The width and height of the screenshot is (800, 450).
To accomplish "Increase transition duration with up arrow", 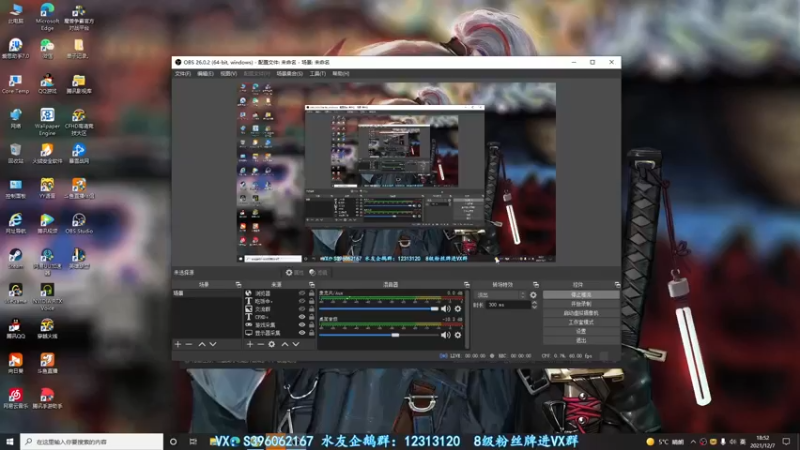I will coord(534,303).
